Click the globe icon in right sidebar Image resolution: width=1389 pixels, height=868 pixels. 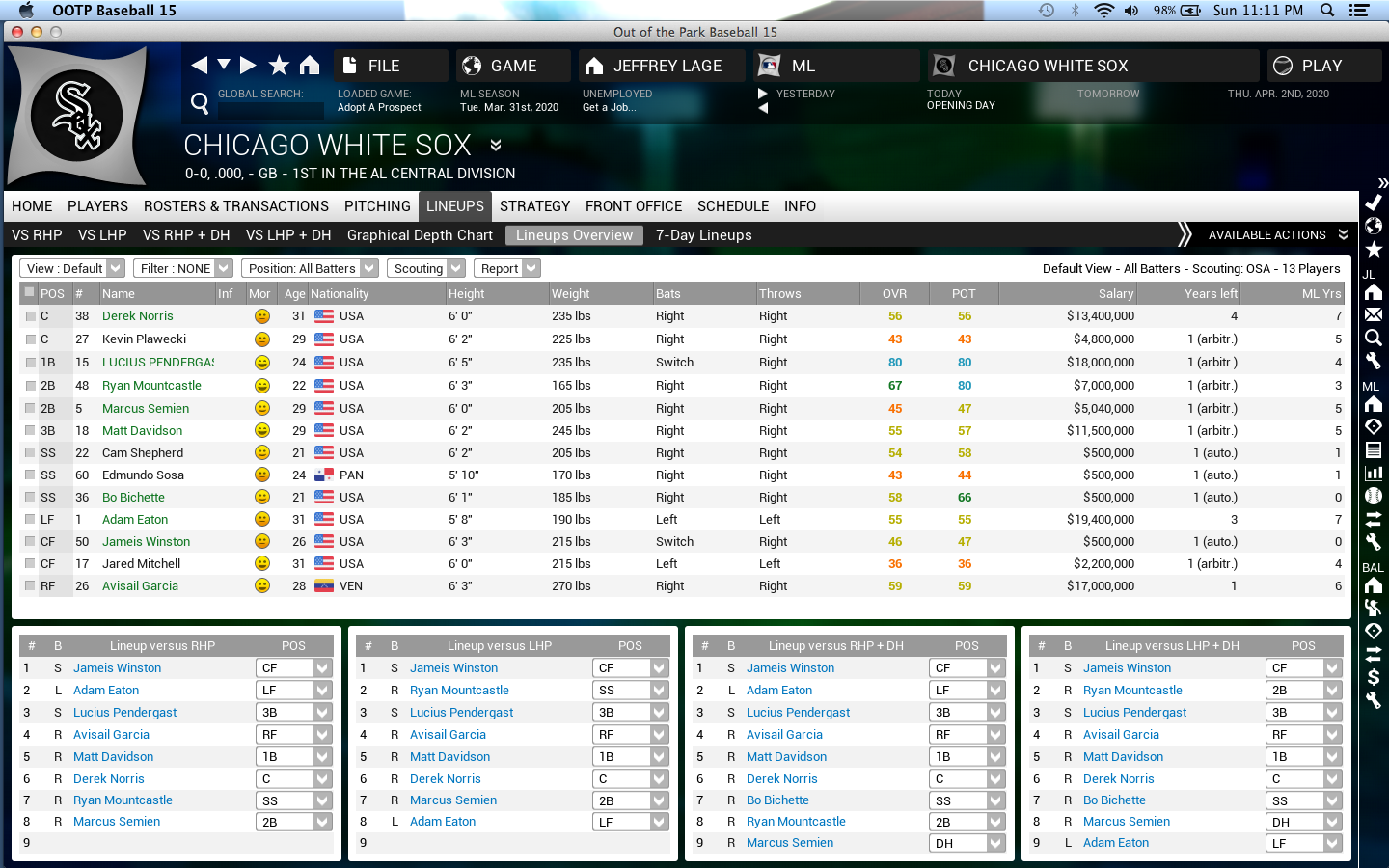(x=1374, y=226)
